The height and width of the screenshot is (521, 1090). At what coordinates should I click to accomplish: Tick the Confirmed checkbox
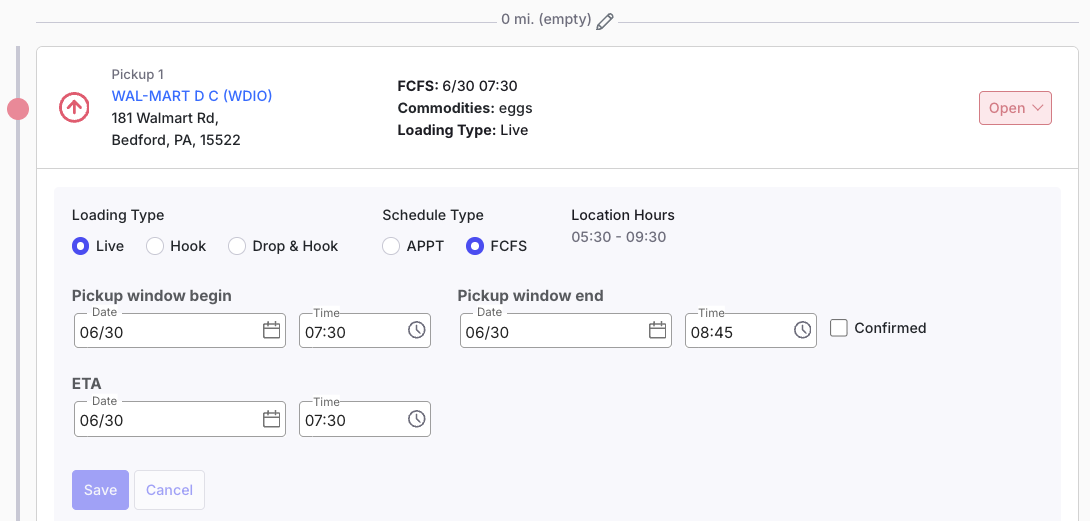click(839, 328)
